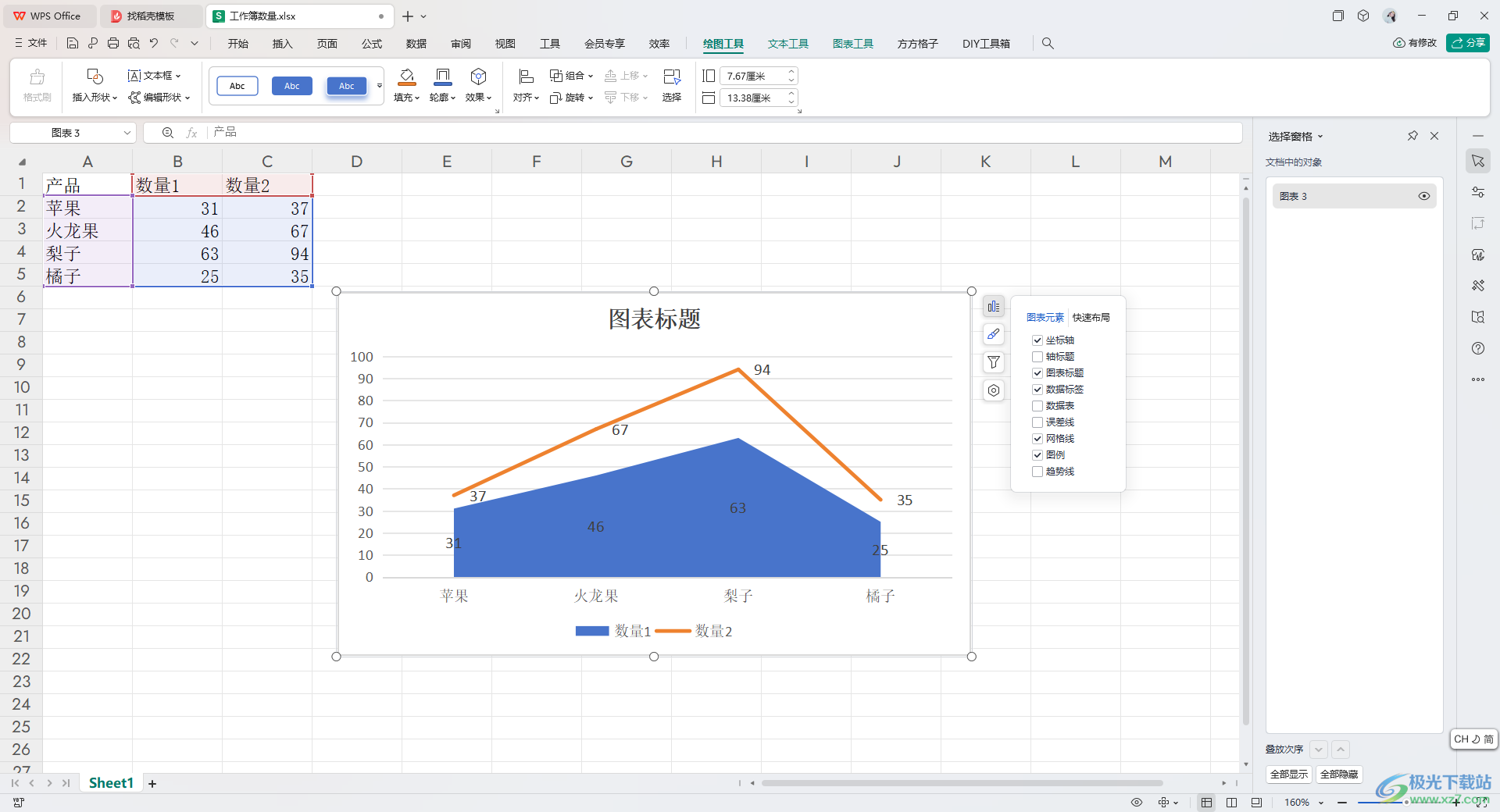Switch to the 文本工具 tab
Image resolution: width=1500 pixels, height=812 pixels.
tap(788, 44)
